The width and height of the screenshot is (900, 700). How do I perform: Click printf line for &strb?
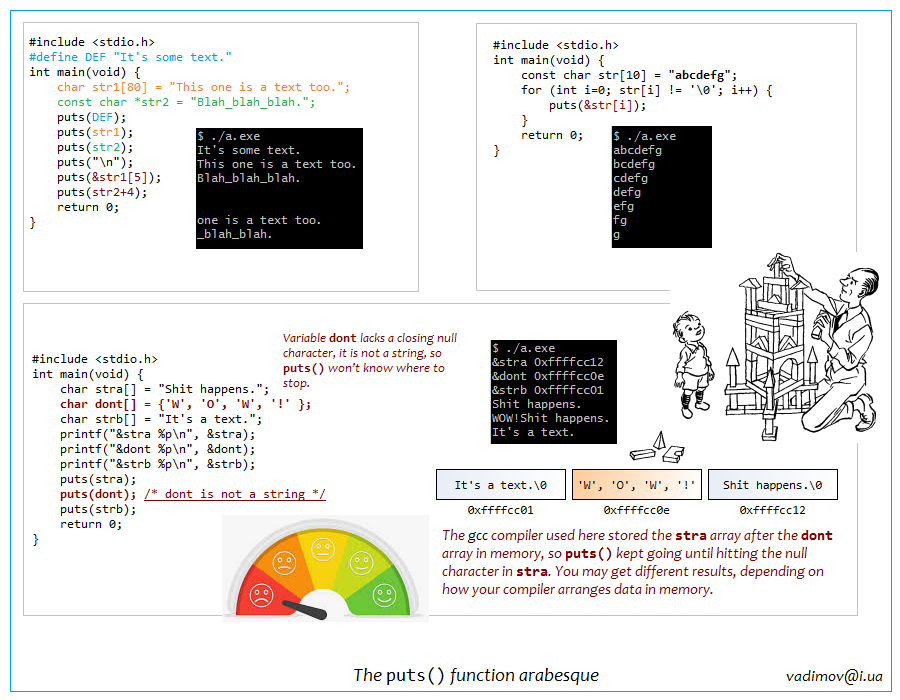point(157,464)
